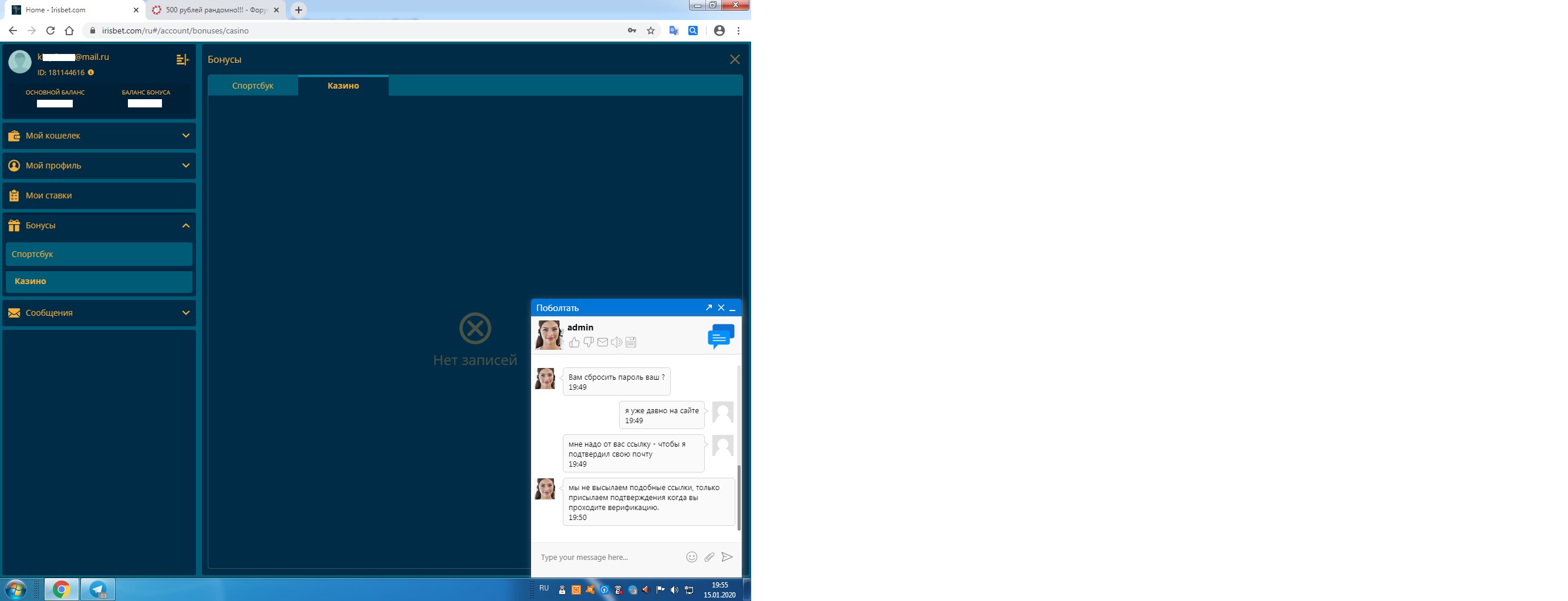Viewport: 1568px width, 601px height.
Task: Click the chat message input field
Action: click(609, 557)
